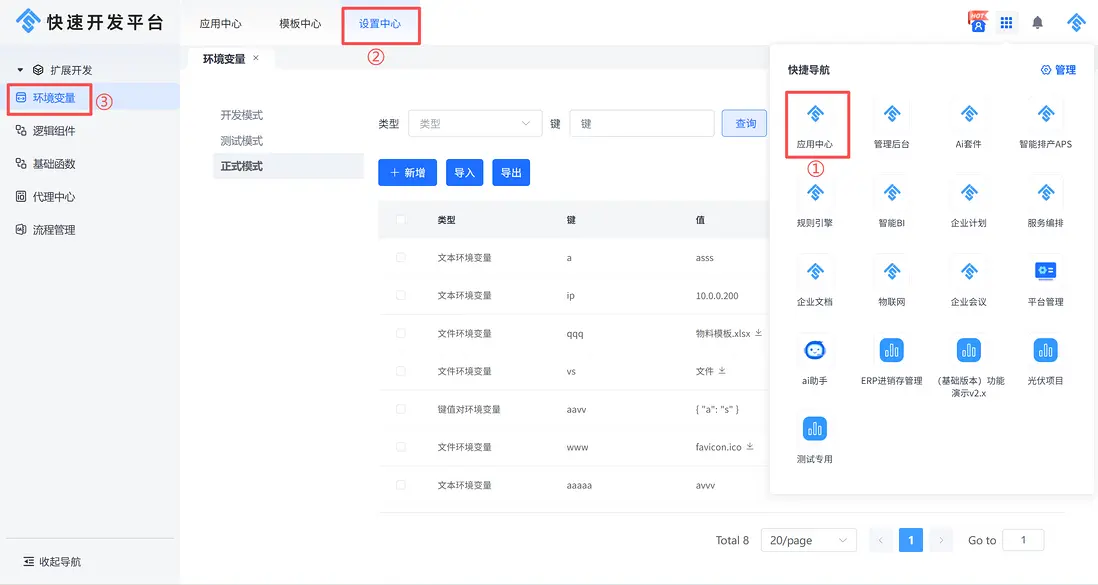Check the row with key www
The image size is (1098, 585).
(x=401, y=447)
